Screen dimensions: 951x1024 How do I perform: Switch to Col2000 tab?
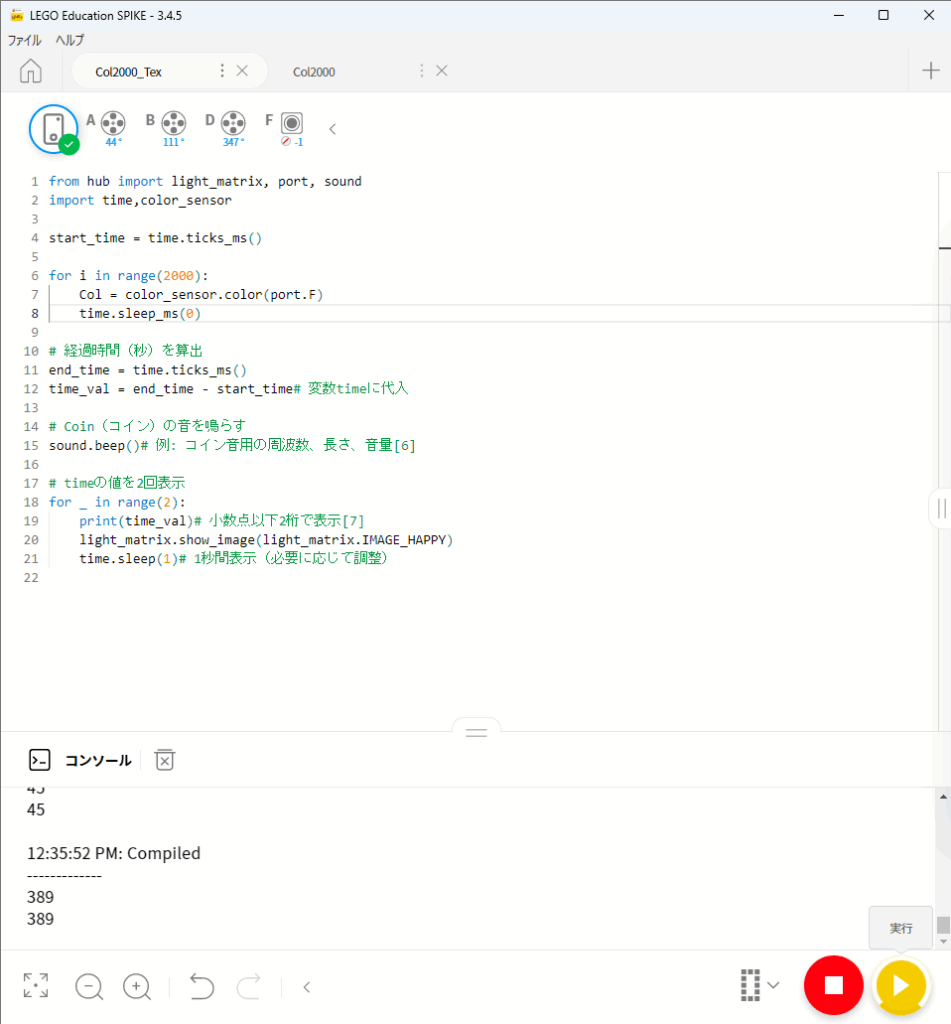point(314,72)
